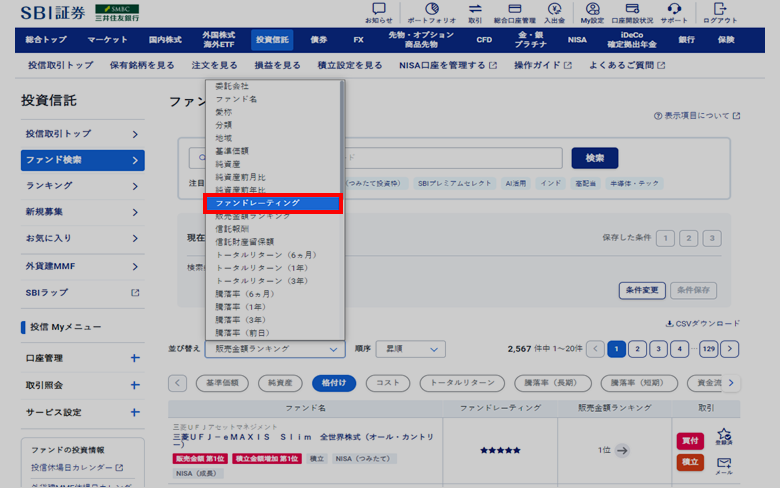
Task: Click the 入出金 deposit/withdrawal icon
Action: [554, 12]
